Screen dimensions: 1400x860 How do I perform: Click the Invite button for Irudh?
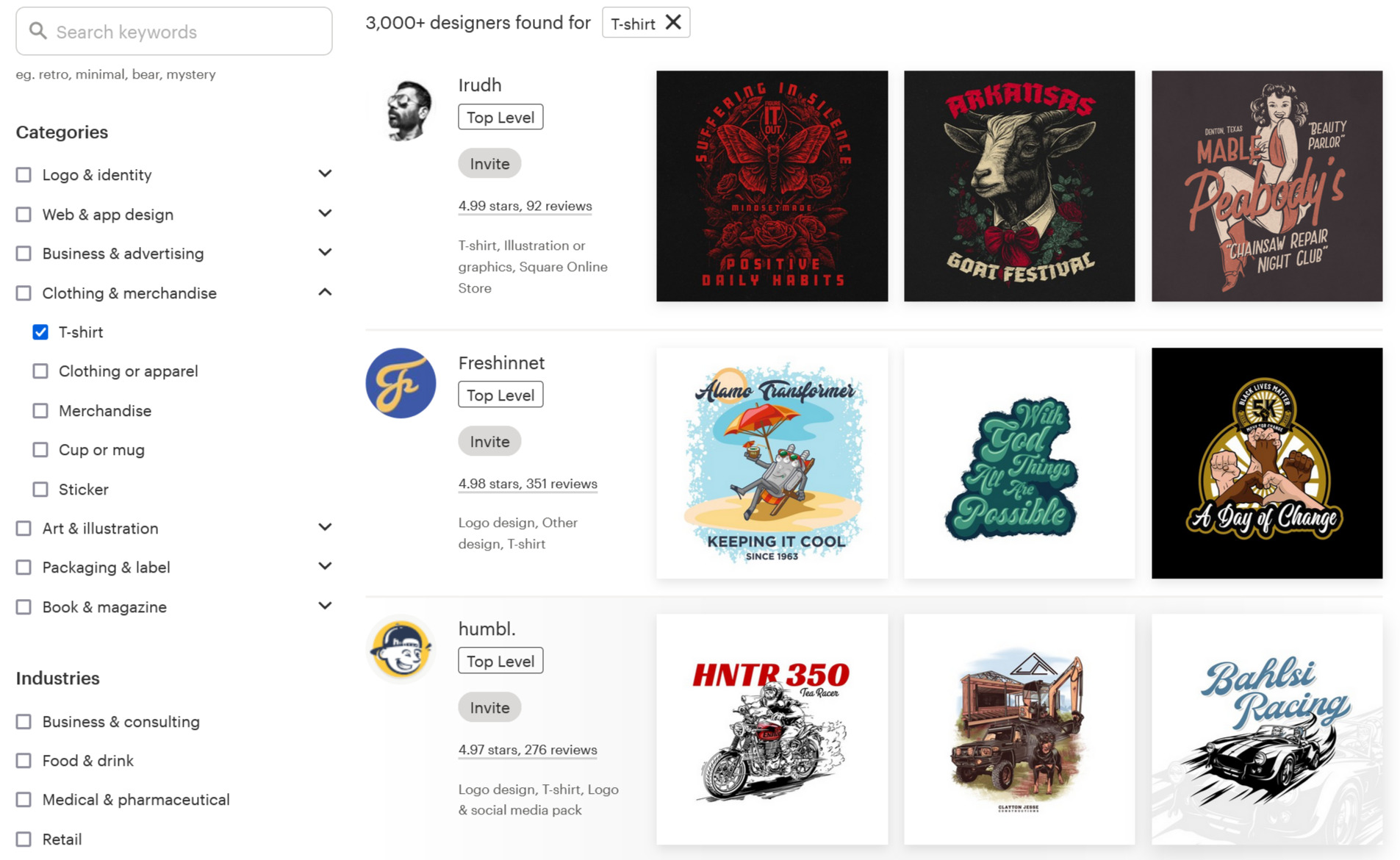[489, 163]
